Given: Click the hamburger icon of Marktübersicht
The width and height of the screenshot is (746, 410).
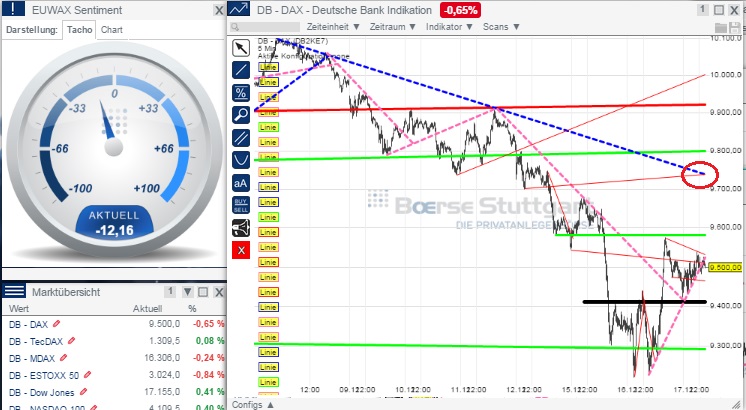Looking at the screenshot, I should point(14,291).
